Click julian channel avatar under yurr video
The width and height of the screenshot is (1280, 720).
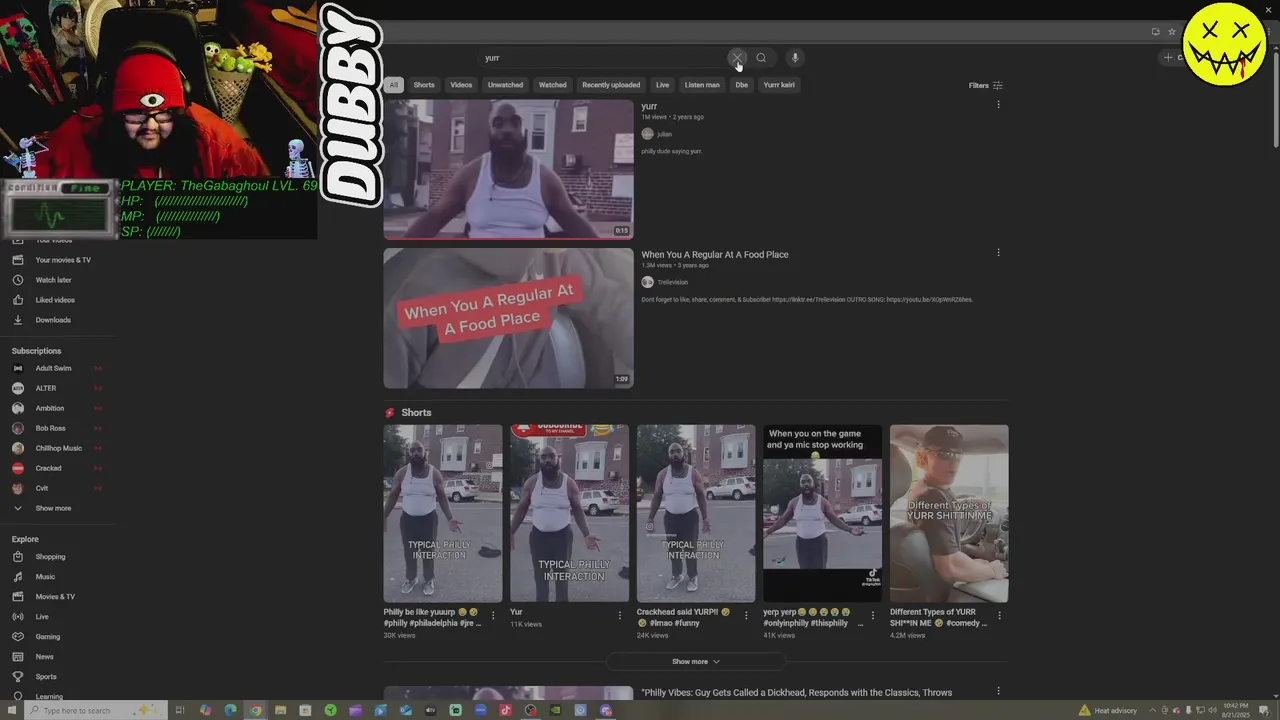[647, 134]
